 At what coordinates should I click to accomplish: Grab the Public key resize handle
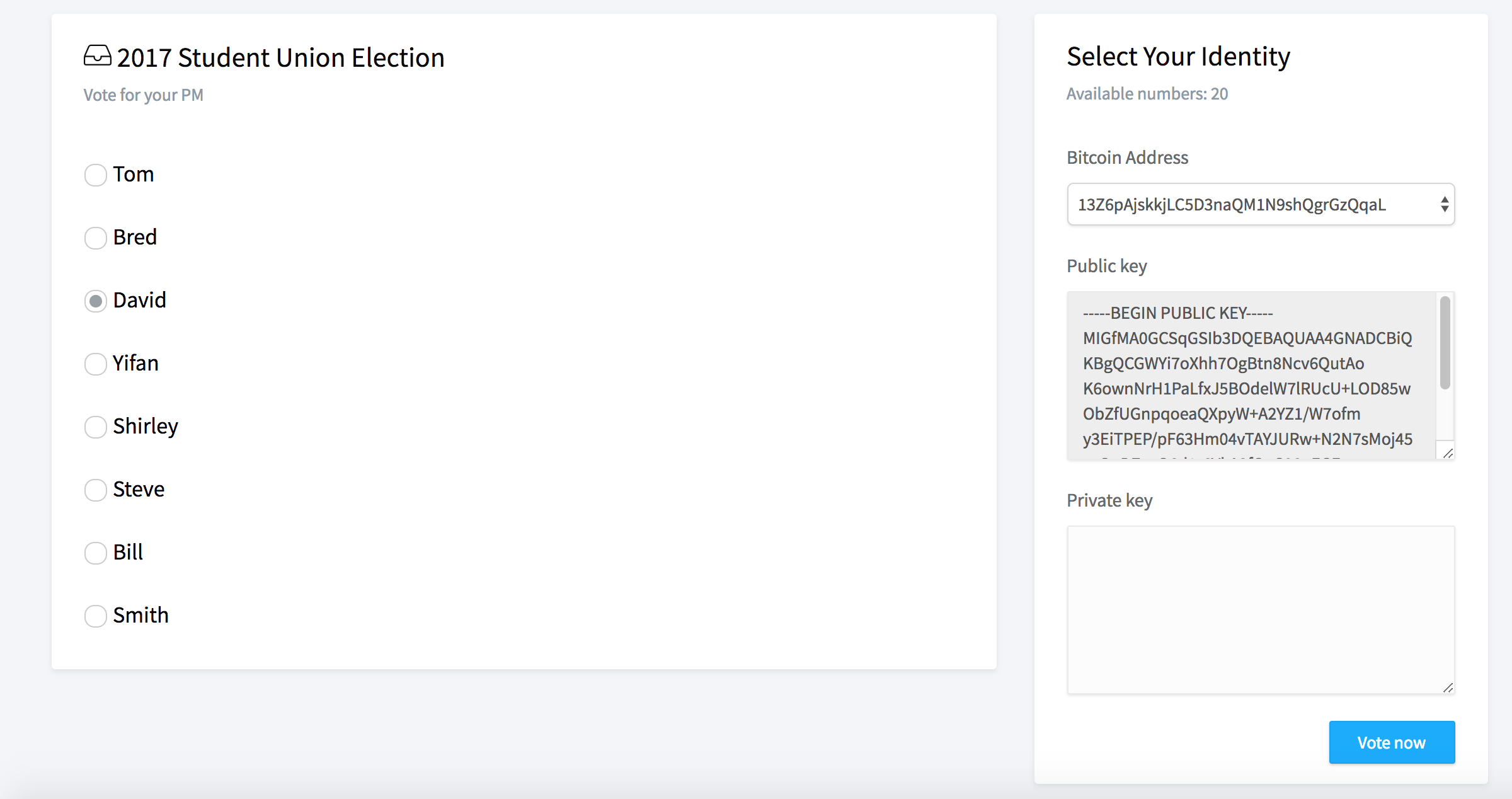coord(1448,453)
